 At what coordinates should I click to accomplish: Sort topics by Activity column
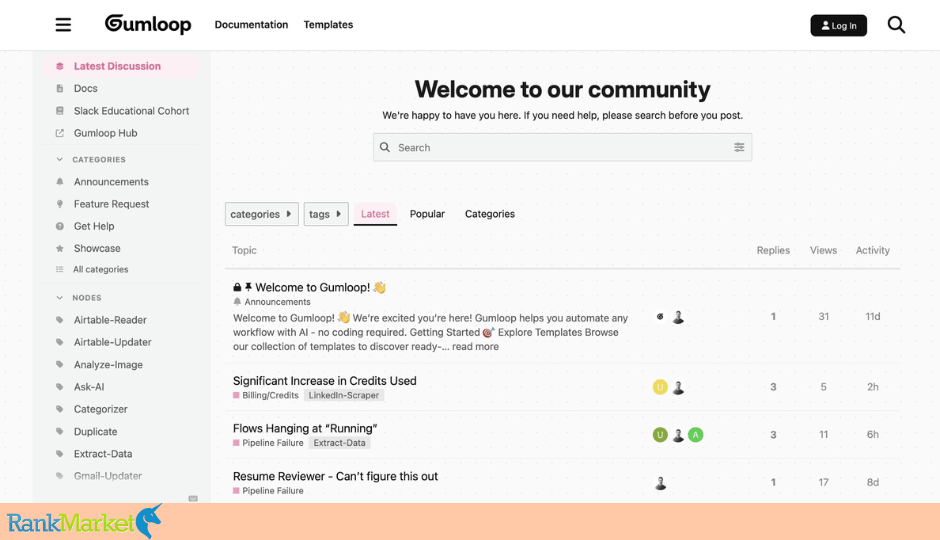(872, 250)
